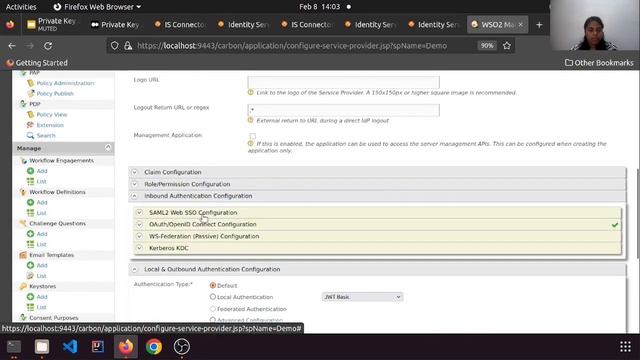640x360 pixels.
Task: Open the tracking protection shield icon
Action: pyautogui.click(x=115, y=46)
